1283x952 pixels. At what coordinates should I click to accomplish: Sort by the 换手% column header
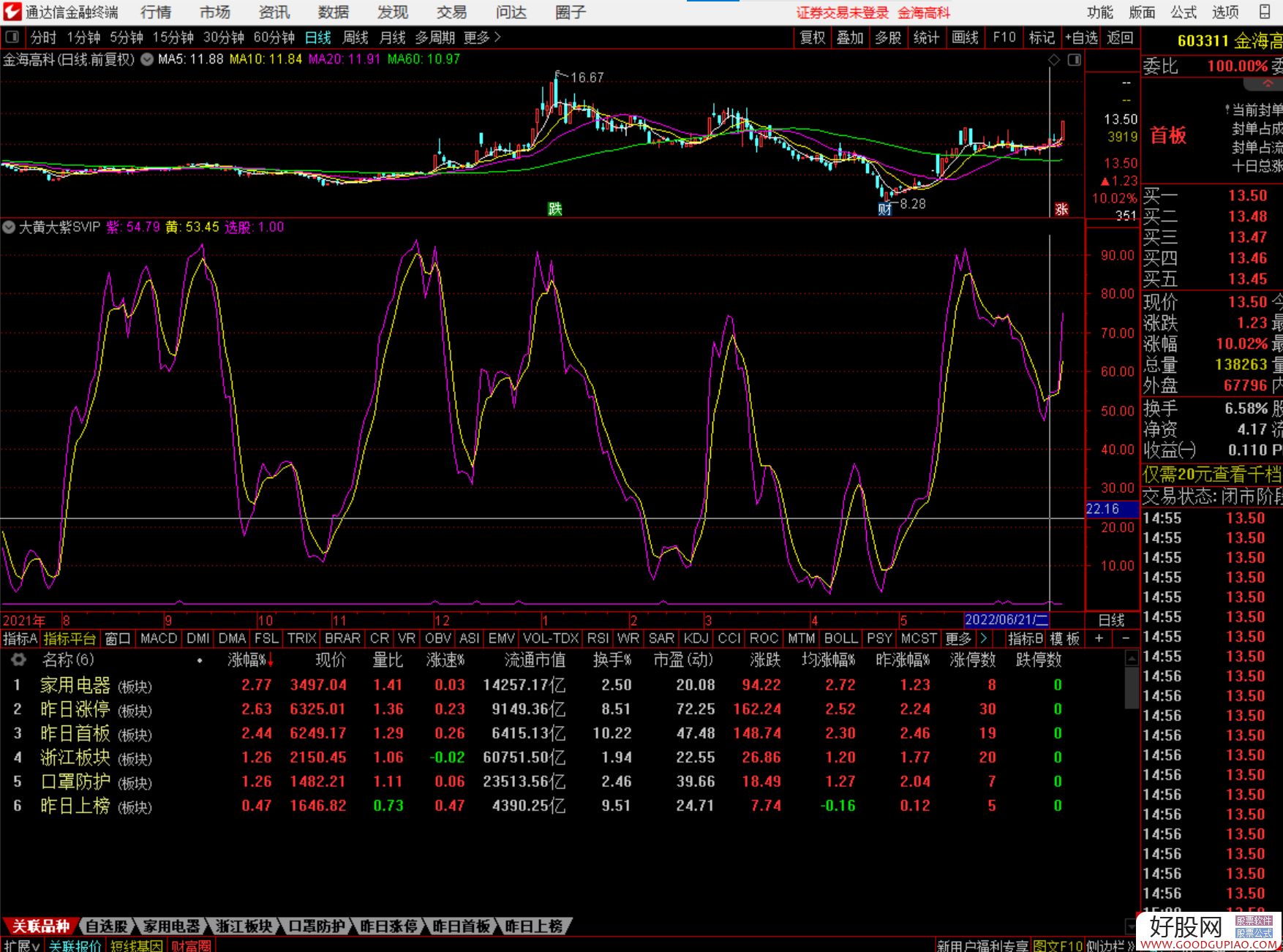(x=612, y=660)
